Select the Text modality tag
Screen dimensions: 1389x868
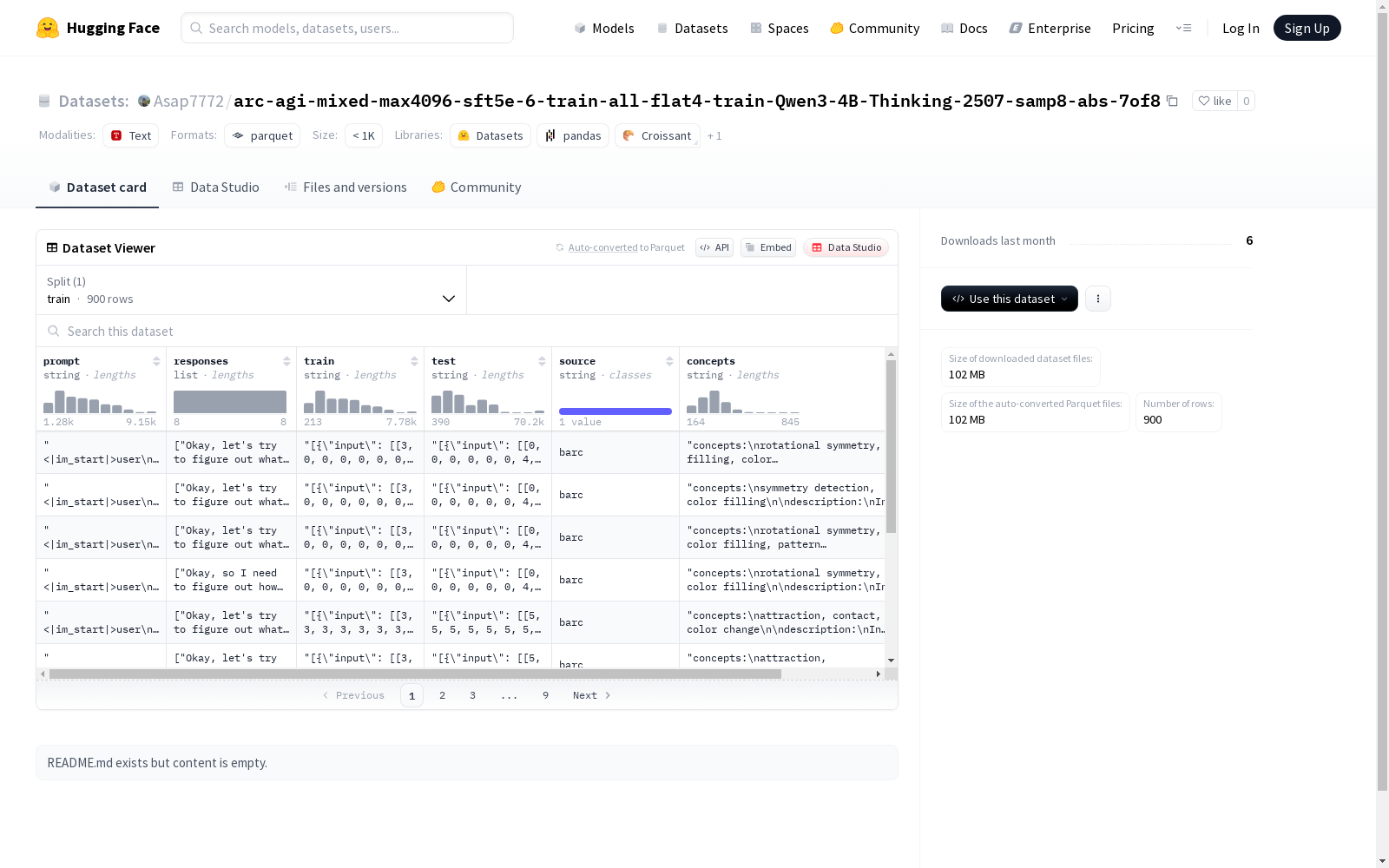point(130,135)
